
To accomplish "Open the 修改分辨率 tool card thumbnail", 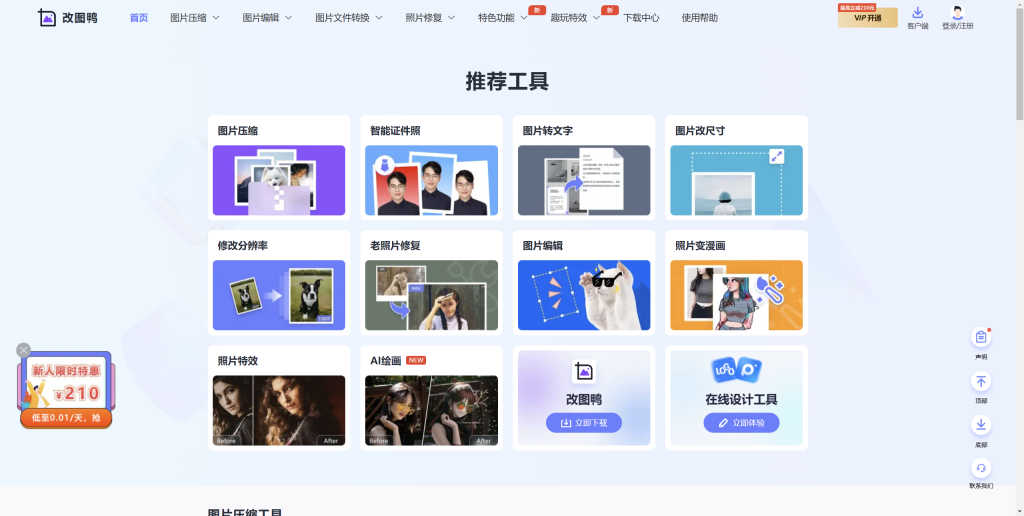I will click(x=279, y=295).
